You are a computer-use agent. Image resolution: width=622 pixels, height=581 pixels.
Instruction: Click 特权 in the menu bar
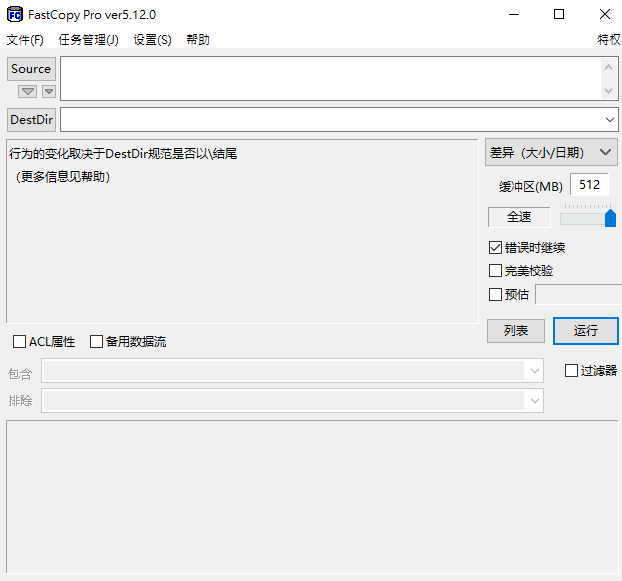609,40
